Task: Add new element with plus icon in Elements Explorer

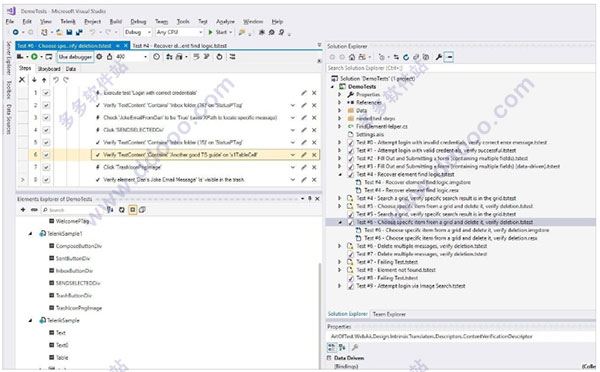Action: point(23,210)
